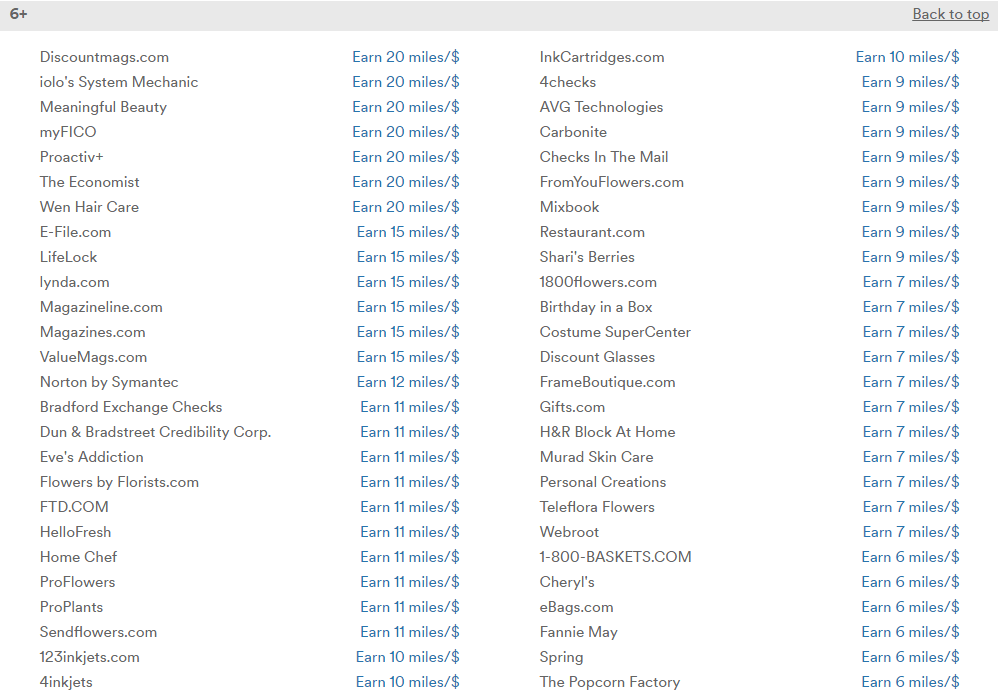
Task: Click Eve's Addiction Earn 11 miles/$ link
Action: (x=410, y=457)
